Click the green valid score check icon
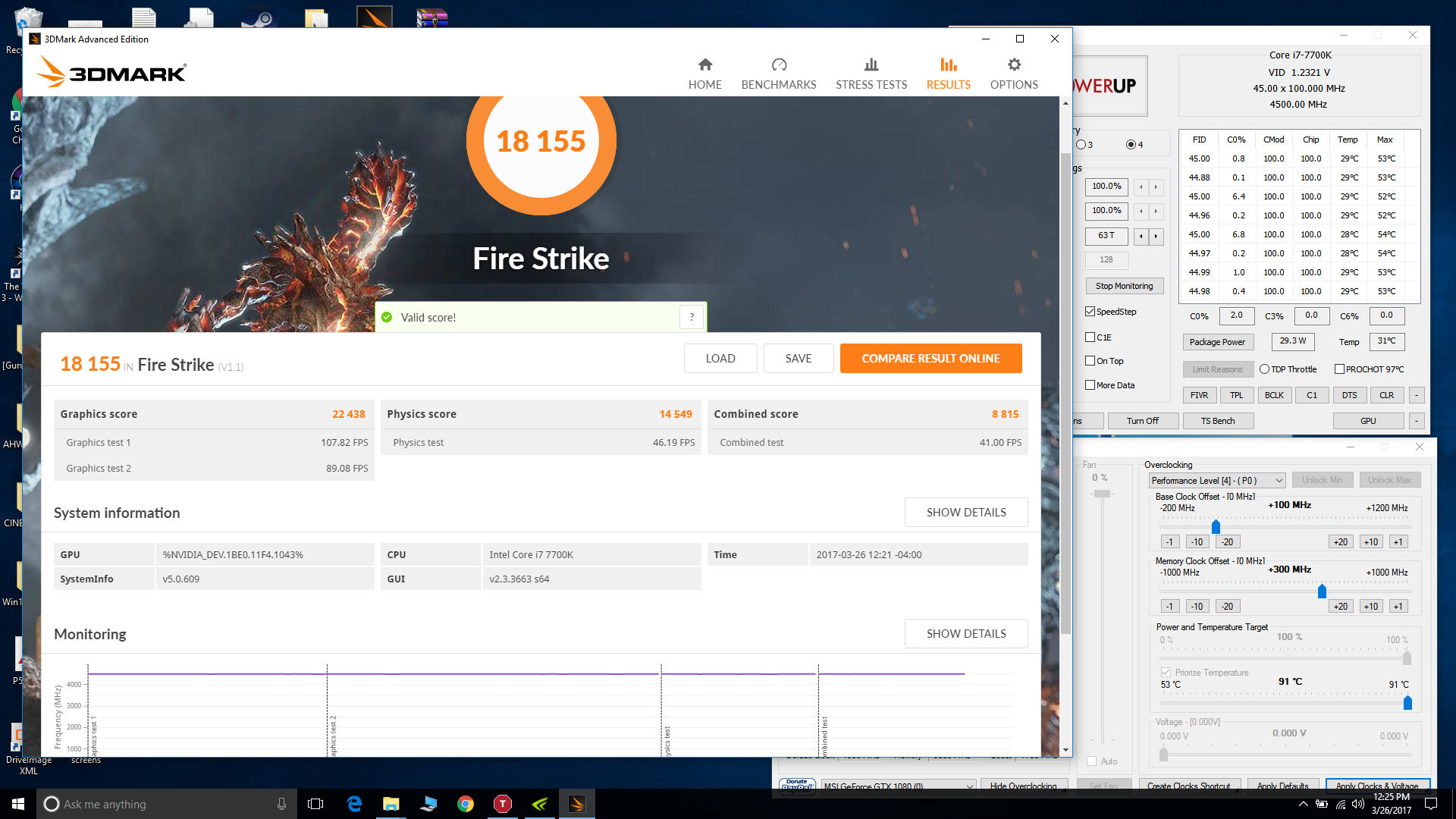 click(387, 317)
